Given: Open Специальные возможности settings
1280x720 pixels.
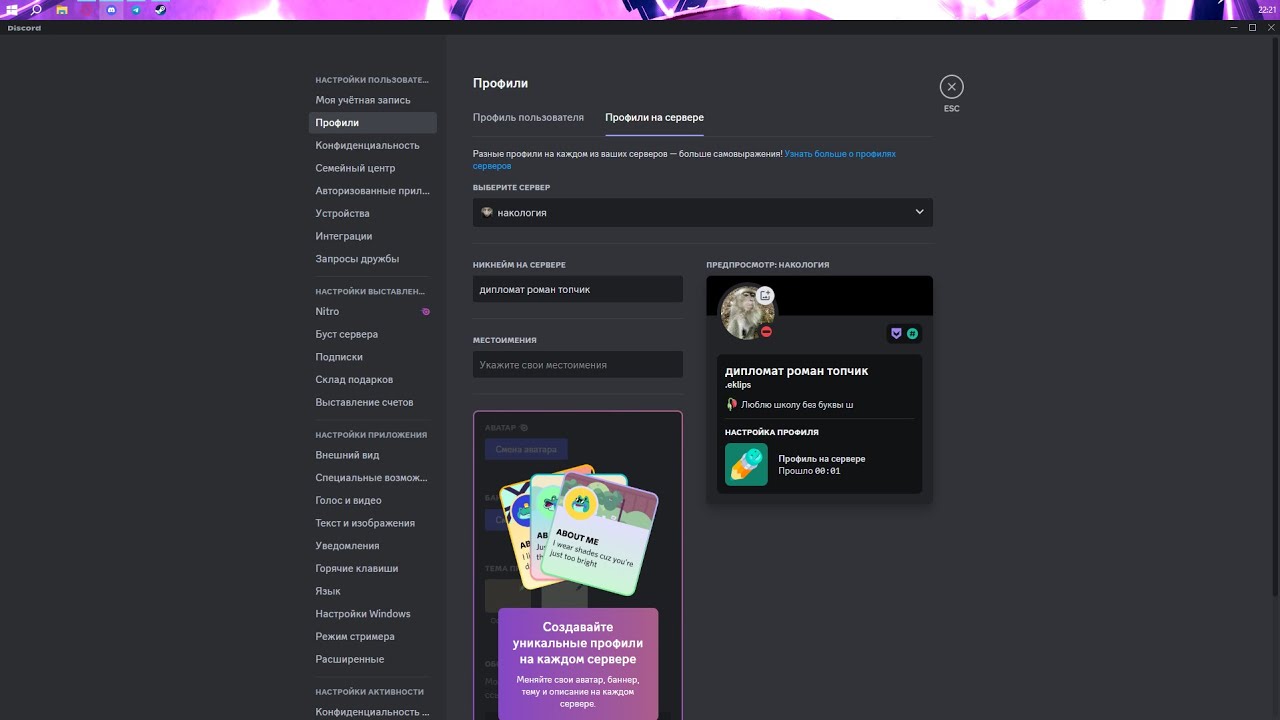Looking at the screenshot, I should point(372,478).
